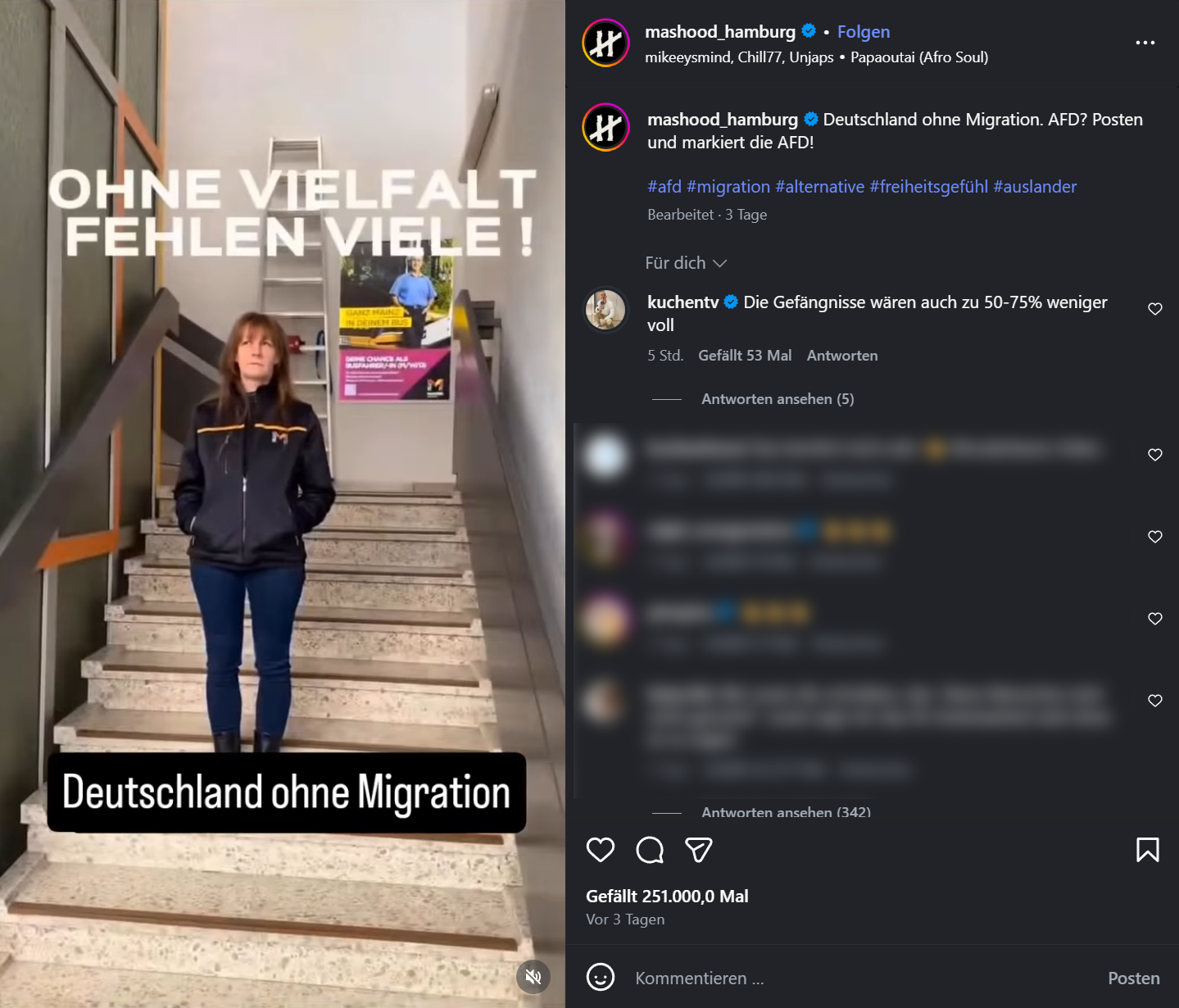Open the #freiheitsgefühl hashtag
The image size is (1179, 1008).
(928, 187)
